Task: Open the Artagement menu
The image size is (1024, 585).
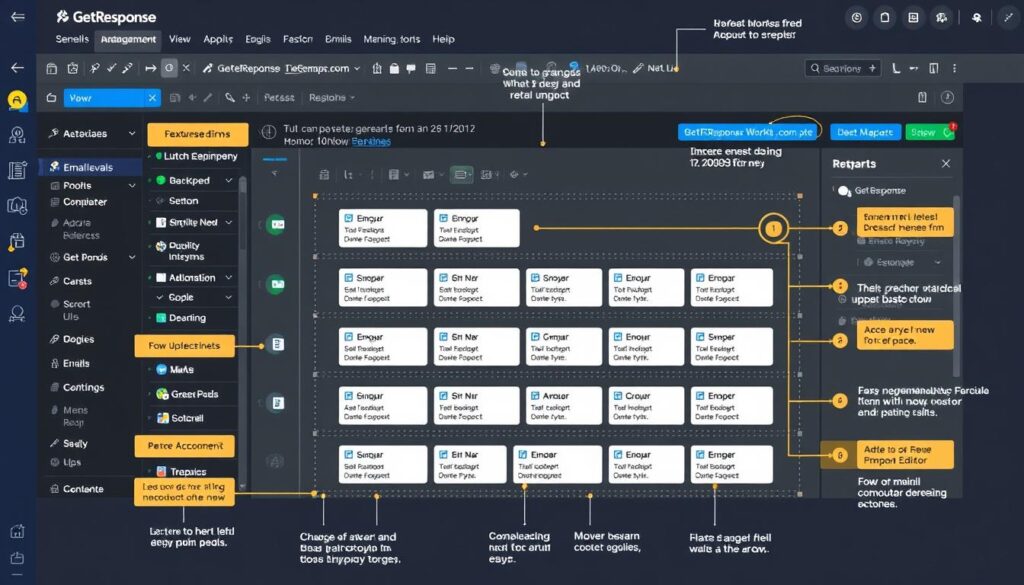Action: [128, 39]
